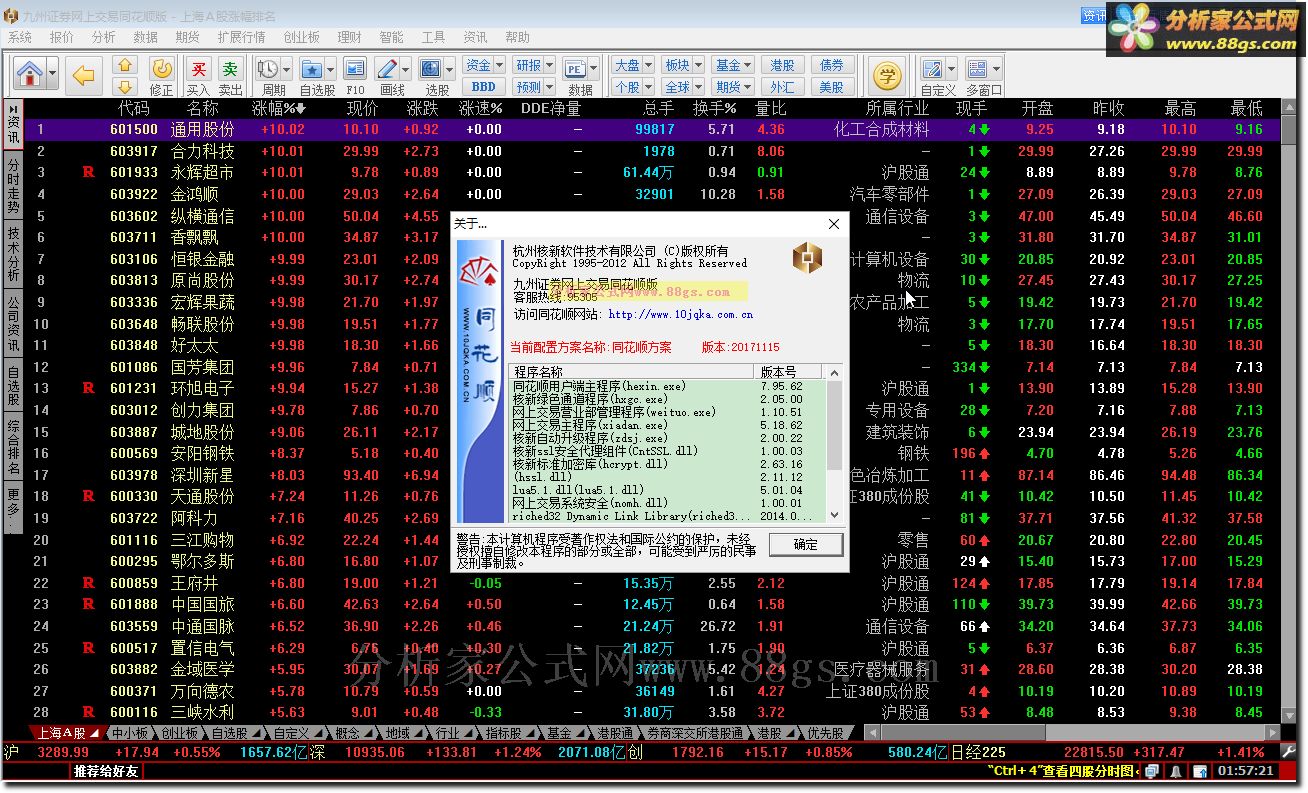Click the 自定义 customize layout icon
The width and height of the screenshot is (1308, 793).
pyautogui.click(x=932, y=69)
